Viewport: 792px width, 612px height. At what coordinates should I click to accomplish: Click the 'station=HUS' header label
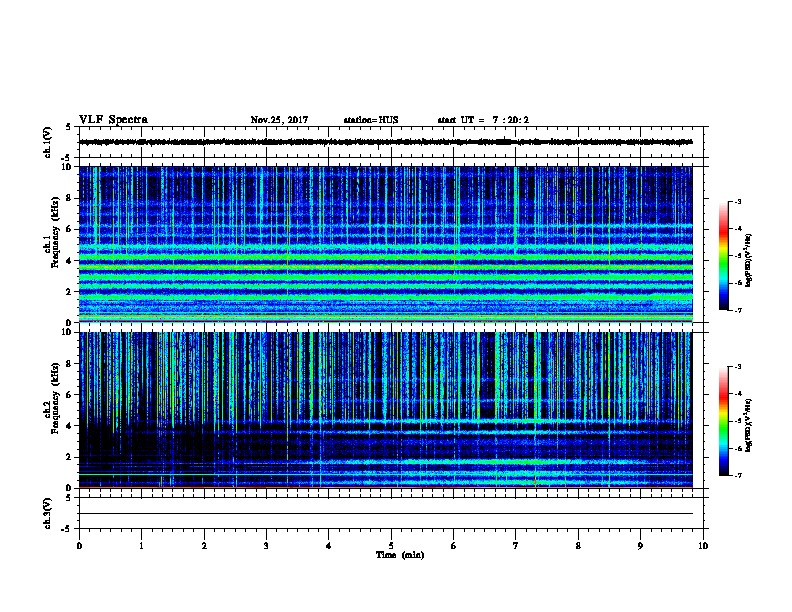point(371,120)
